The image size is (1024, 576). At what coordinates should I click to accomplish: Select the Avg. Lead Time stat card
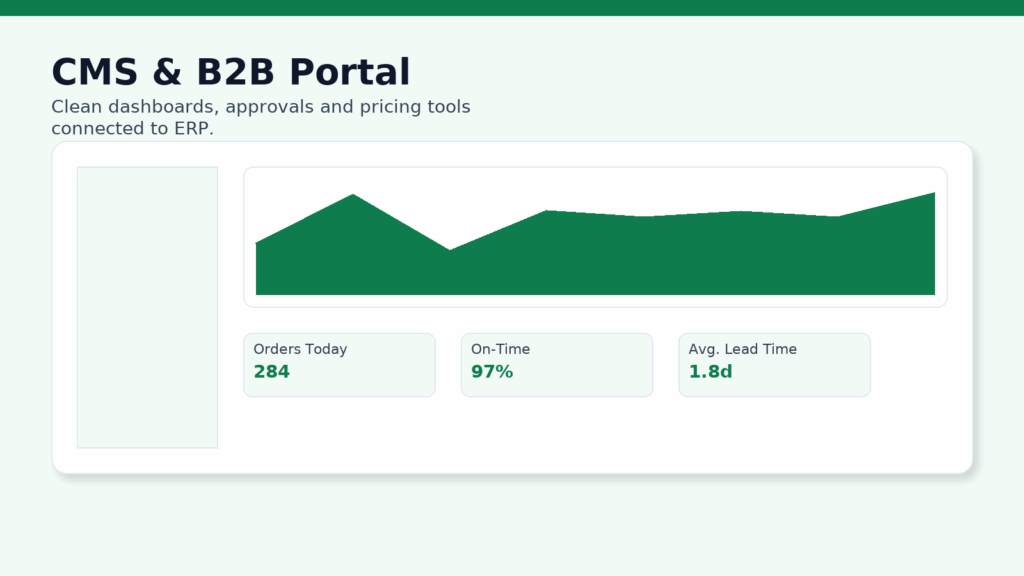click(x=774, y=364)
